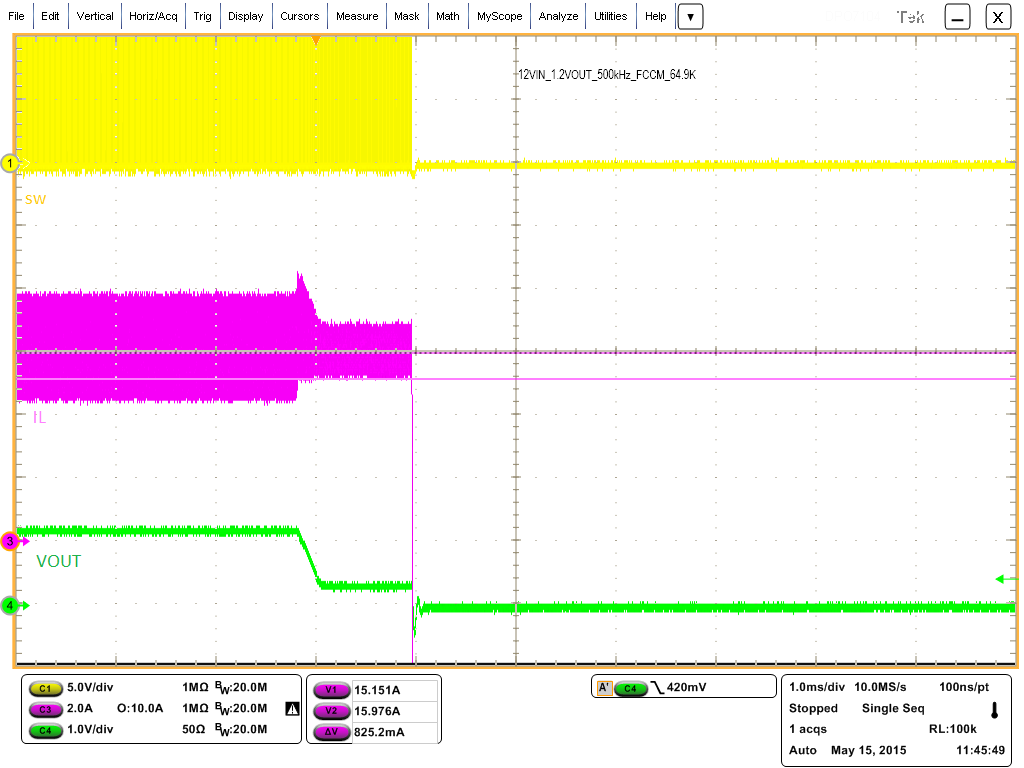Open the Measure menu
This screenshot has width=1024, height=768.
(357, 16)
